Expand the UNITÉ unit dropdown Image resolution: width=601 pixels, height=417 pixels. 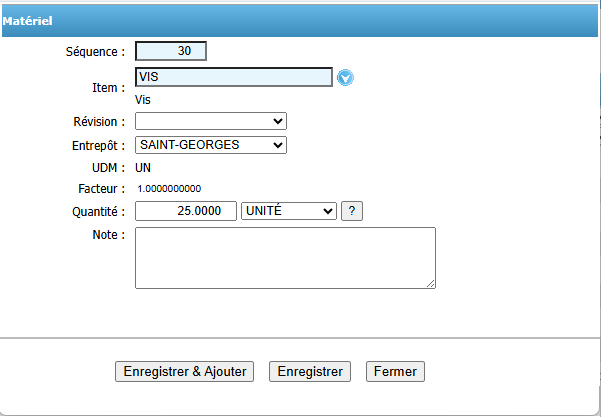[x=289, y=211]
